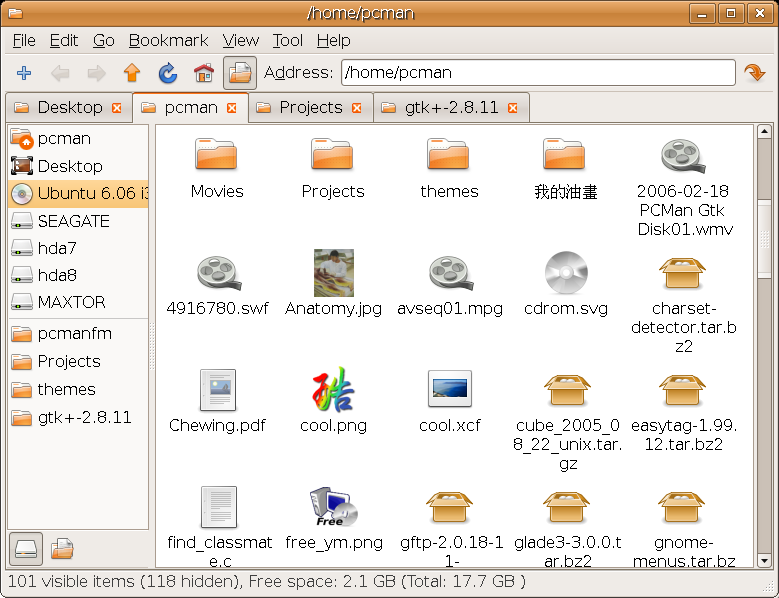Toggle the side pane folder button in toolbar

pyautogui.click(x=240, y=73)
